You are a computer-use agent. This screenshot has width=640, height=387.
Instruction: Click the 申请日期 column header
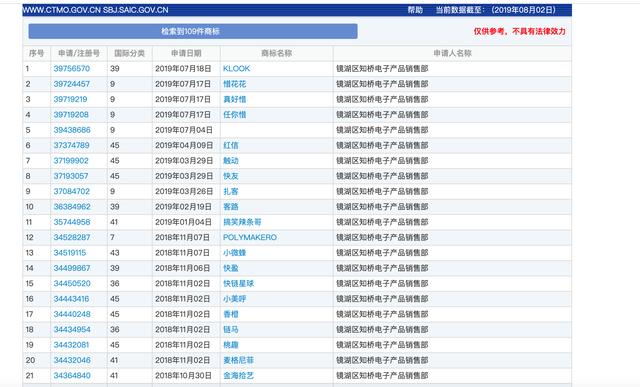pos(186,53)
